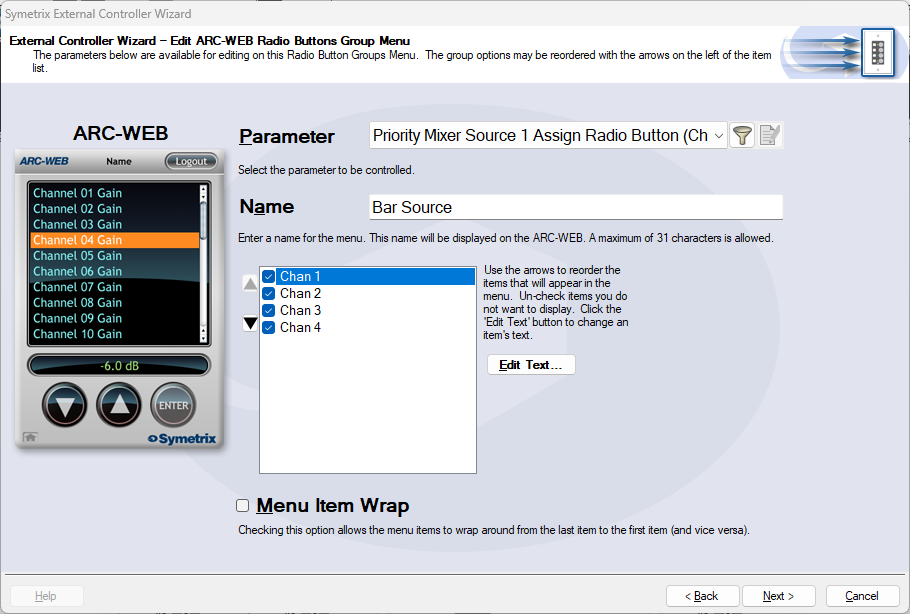Enable the Menu Item Wrap checkbox

tap(242, 506)
